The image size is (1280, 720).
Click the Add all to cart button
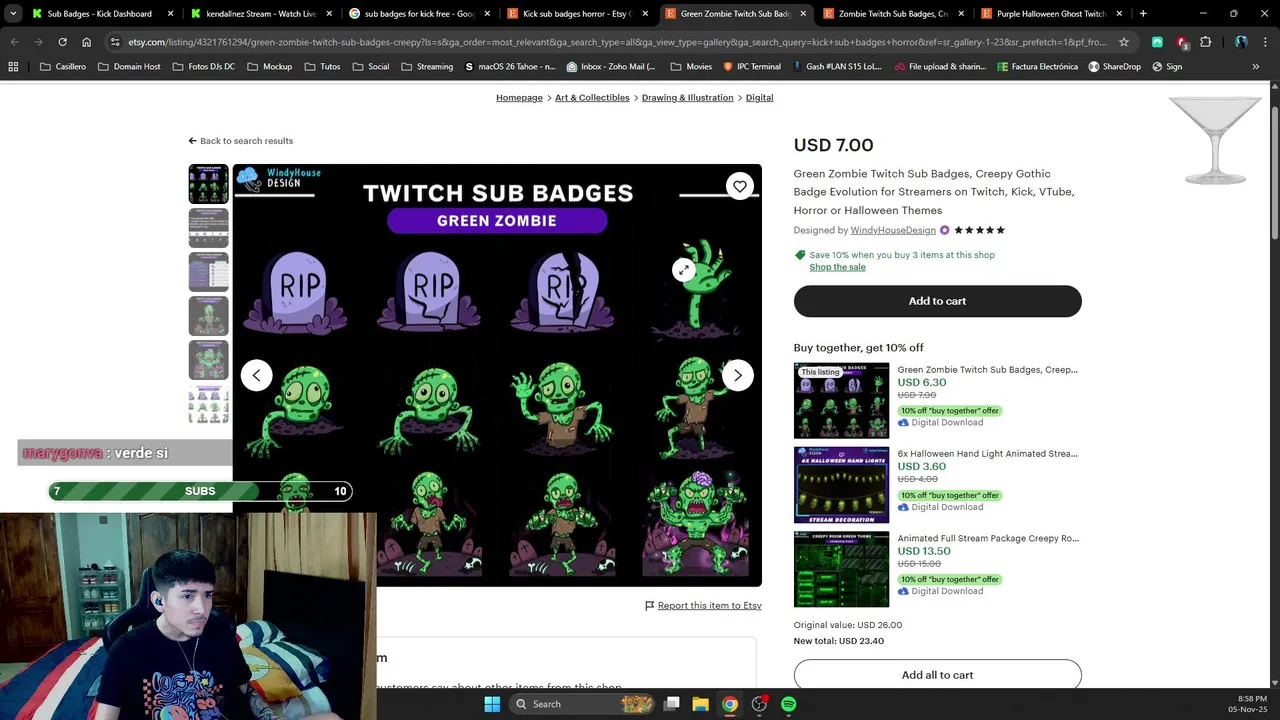click(937, 675)
